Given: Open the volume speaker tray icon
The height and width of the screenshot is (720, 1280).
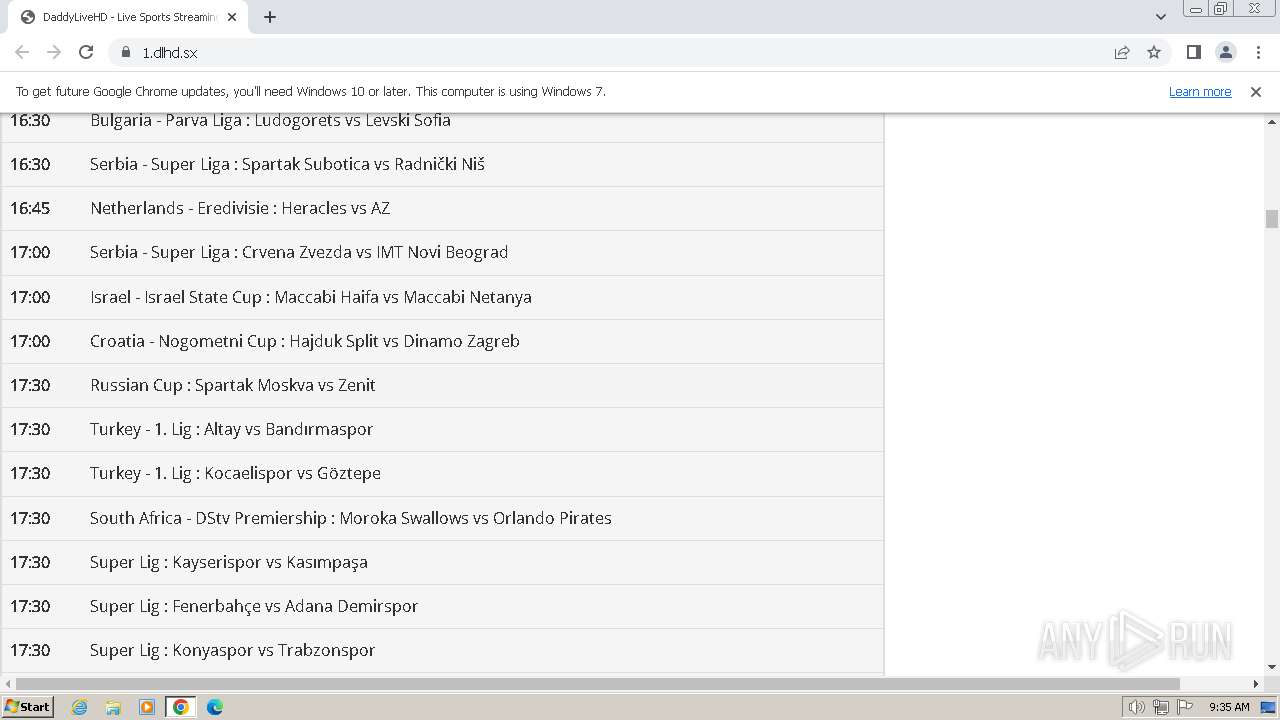Looking at the screenshot, I should pyautogui.click(x=1137, y=707).
